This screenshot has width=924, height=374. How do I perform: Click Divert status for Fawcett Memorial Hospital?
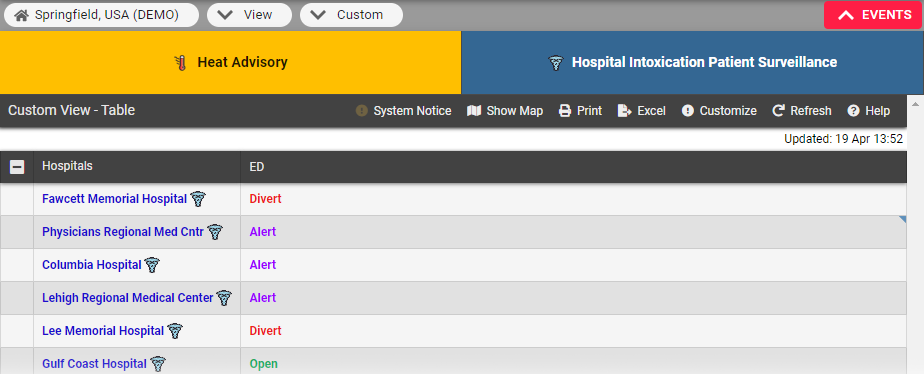pyautogui.click(x=265, y=199)
